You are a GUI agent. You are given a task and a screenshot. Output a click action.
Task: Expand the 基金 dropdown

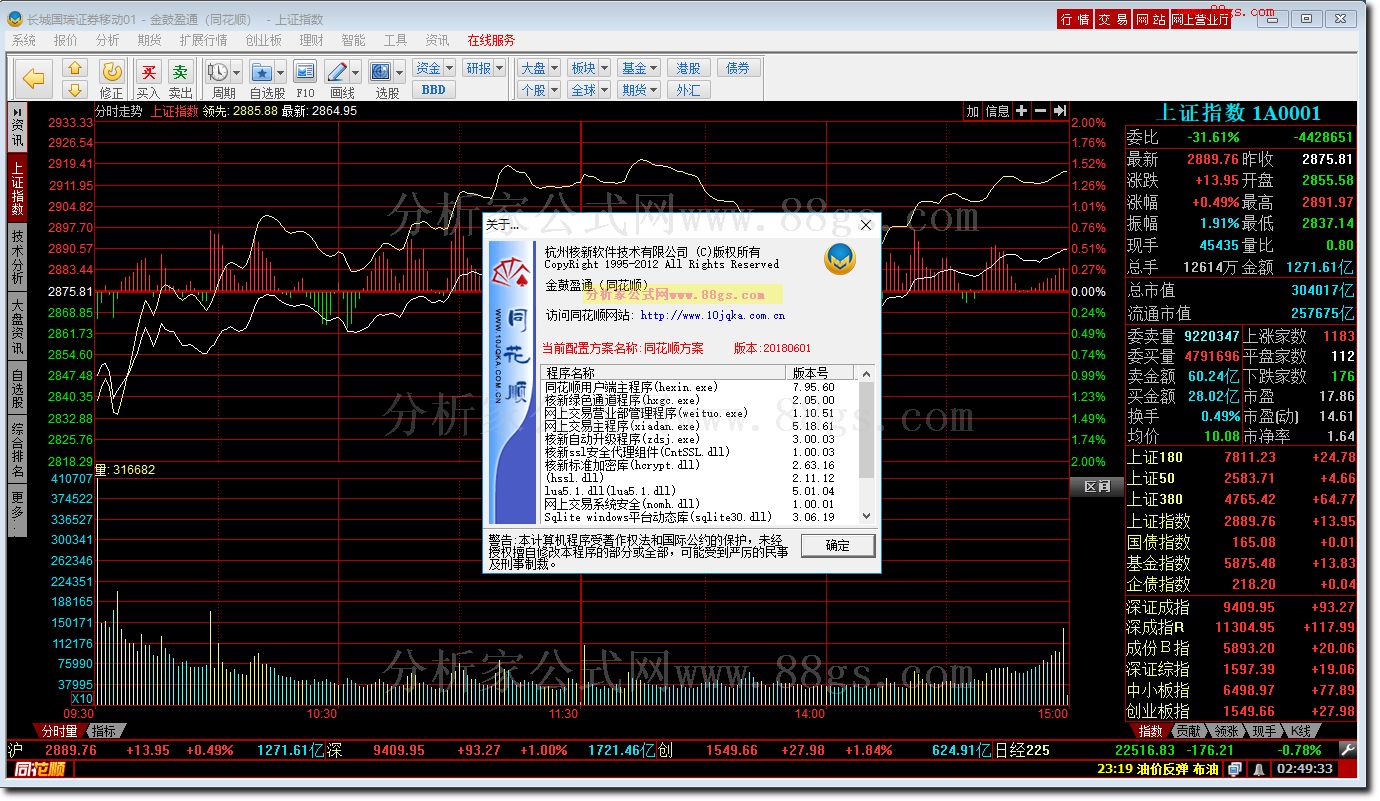[653, 68]
